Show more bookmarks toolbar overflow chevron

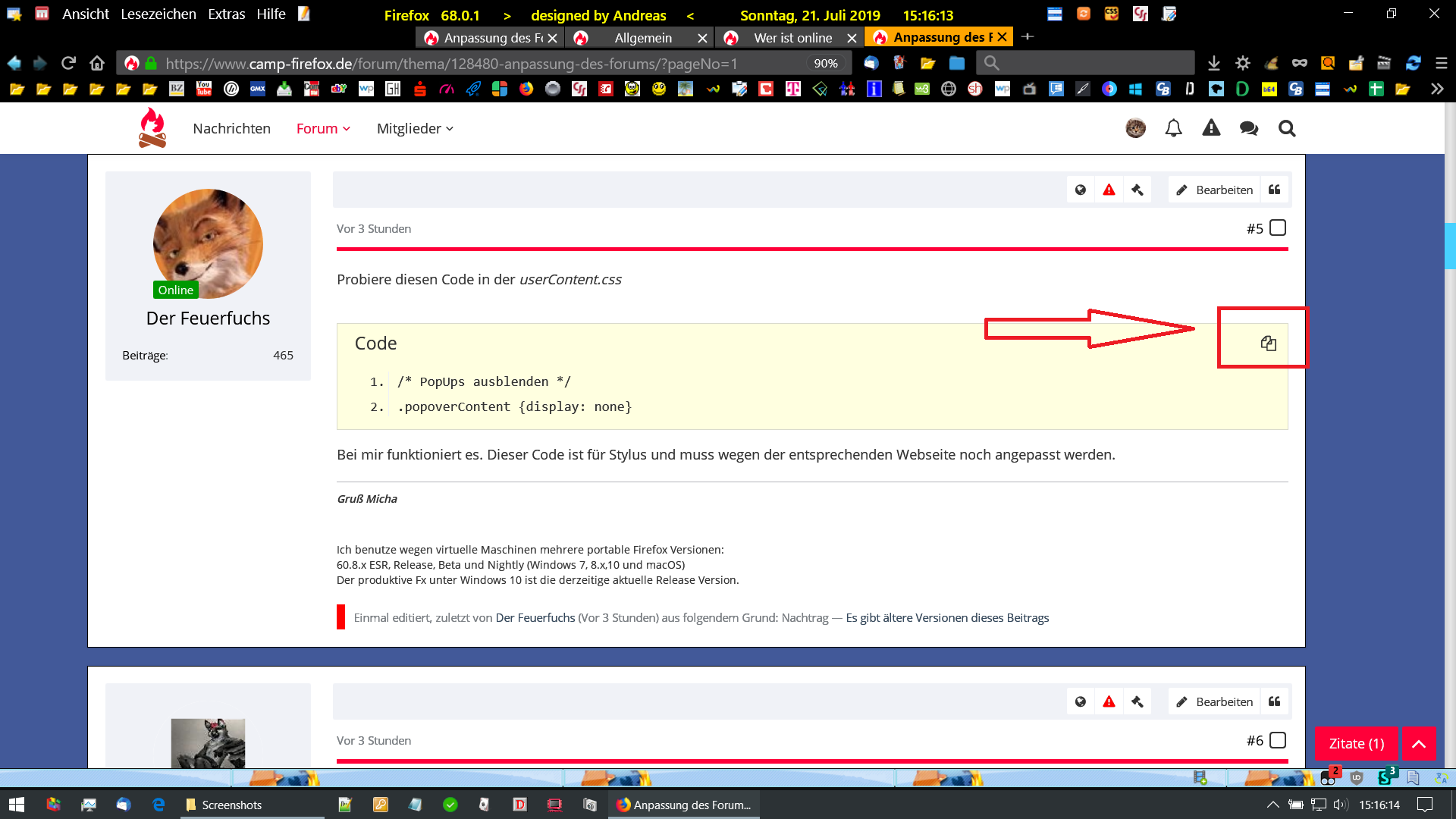point(1436,89)
